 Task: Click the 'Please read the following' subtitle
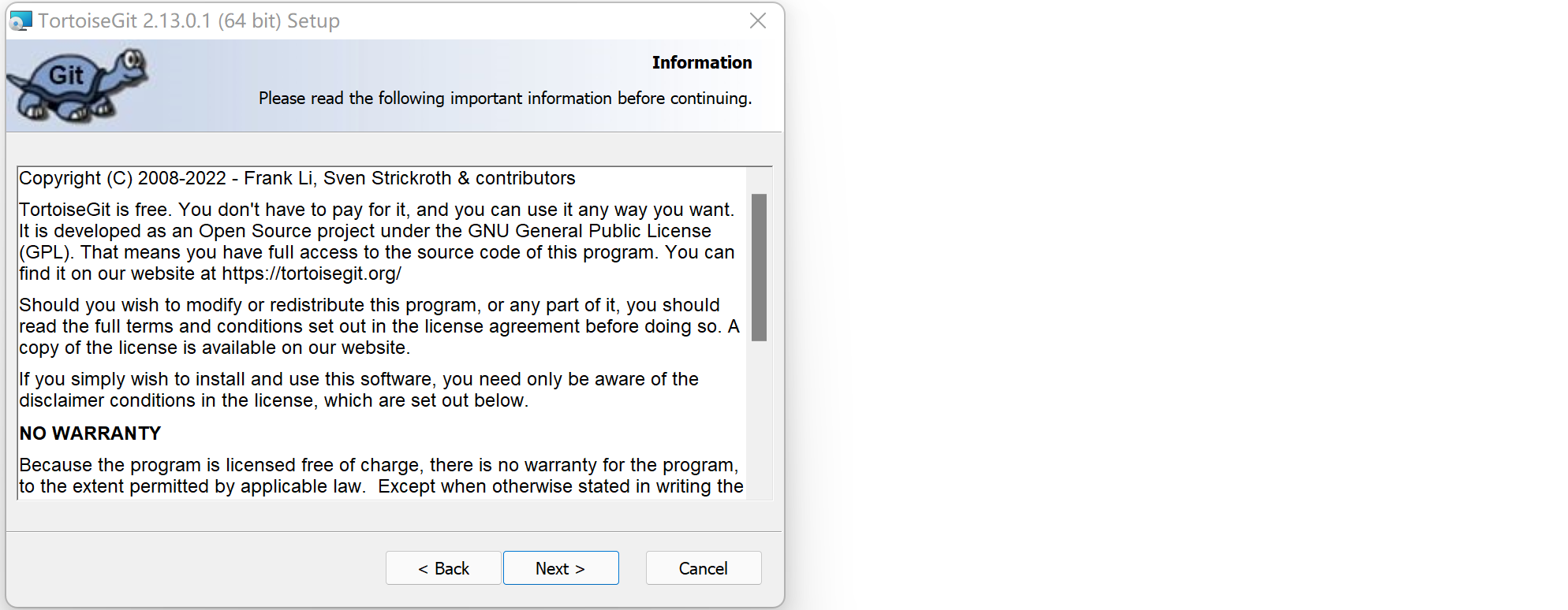505,98
